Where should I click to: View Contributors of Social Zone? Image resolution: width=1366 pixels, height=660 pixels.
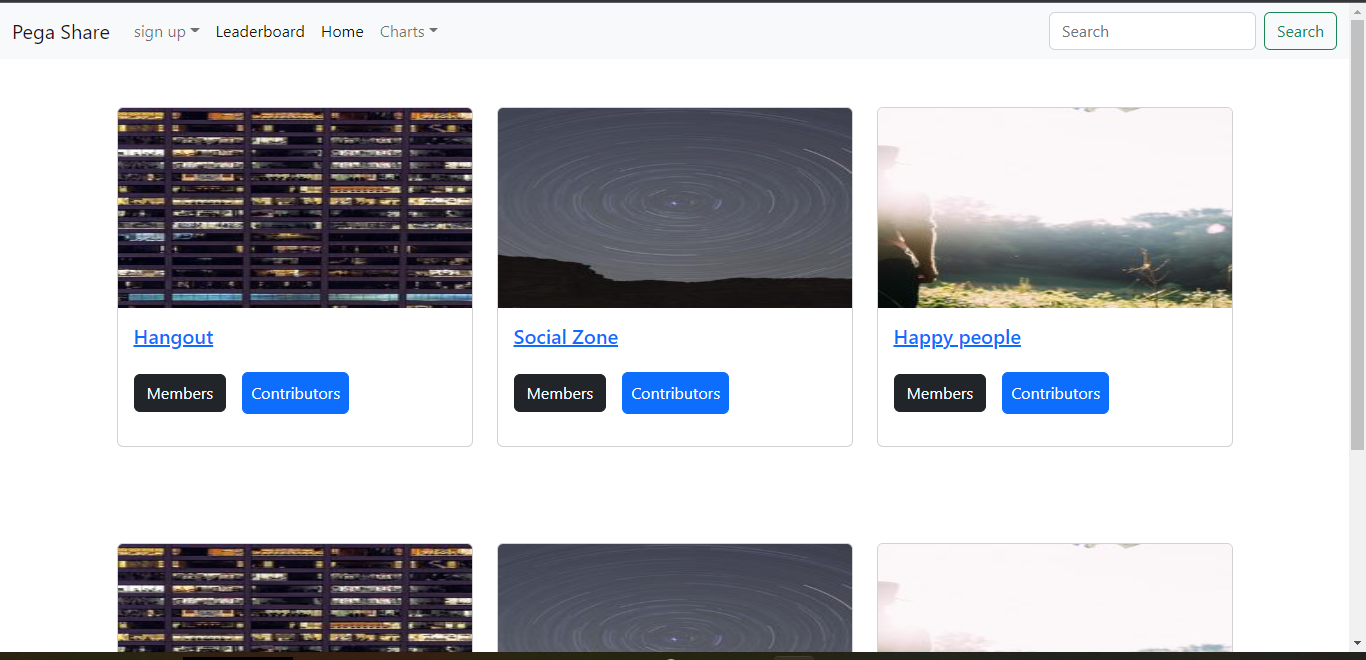click(675, 392)
